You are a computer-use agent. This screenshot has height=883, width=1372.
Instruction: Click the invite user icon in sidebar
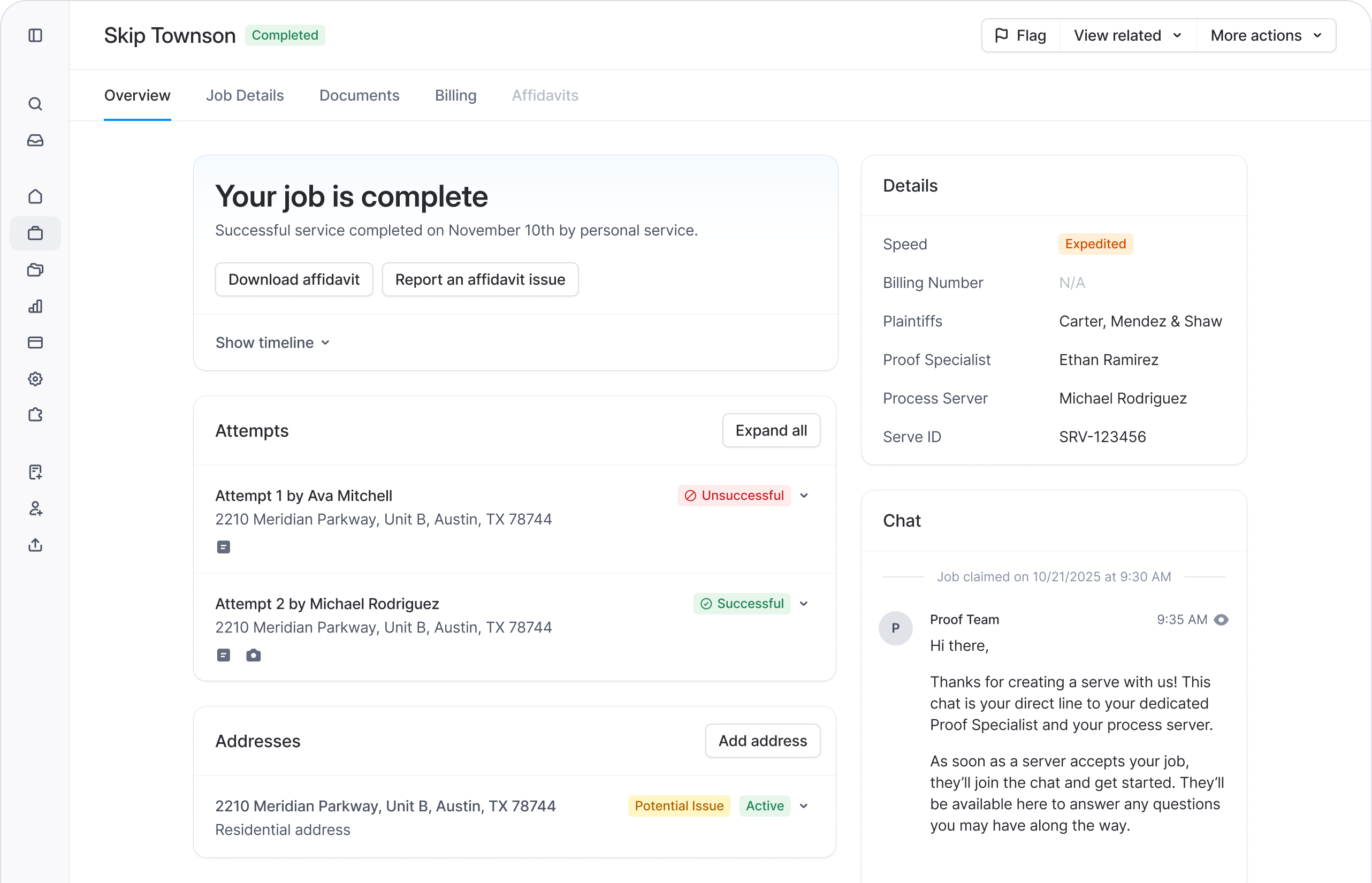(35, 508)
